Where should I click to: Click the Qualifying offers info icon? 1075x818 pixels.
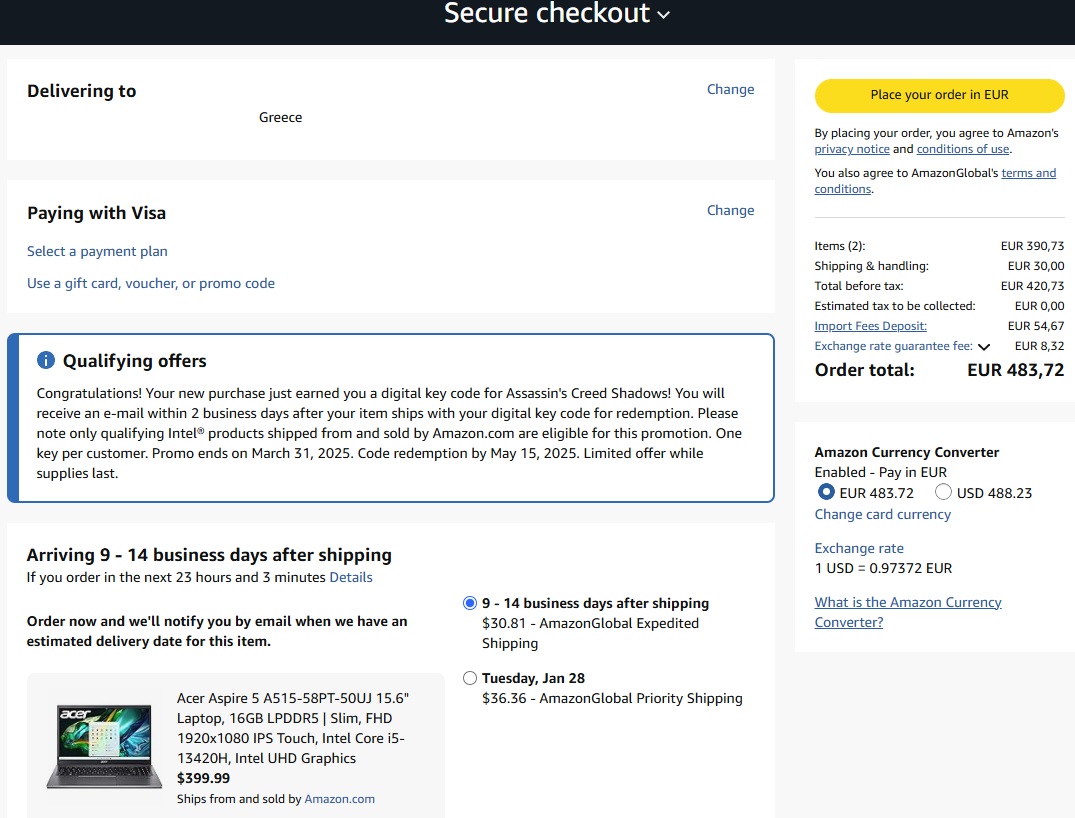(45, 360)
